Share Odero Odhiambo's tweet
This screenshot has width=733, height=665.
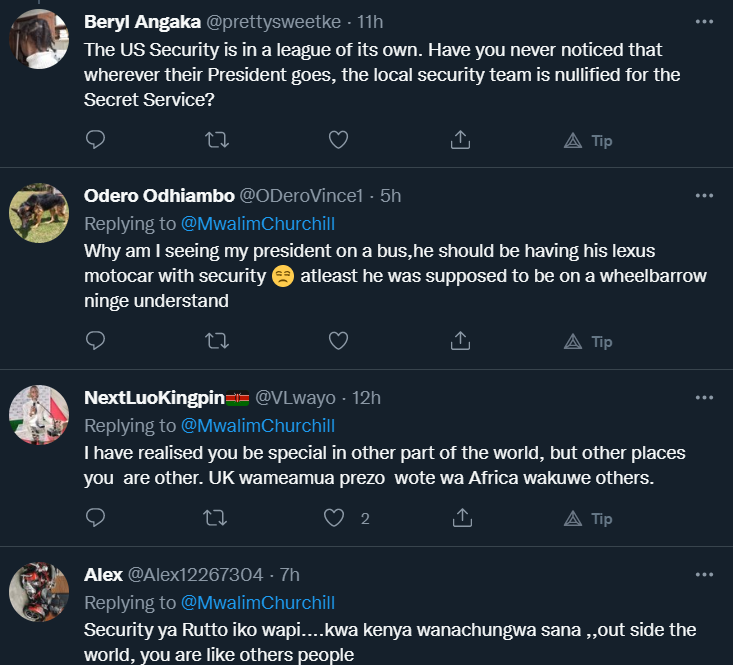point(461,341)
